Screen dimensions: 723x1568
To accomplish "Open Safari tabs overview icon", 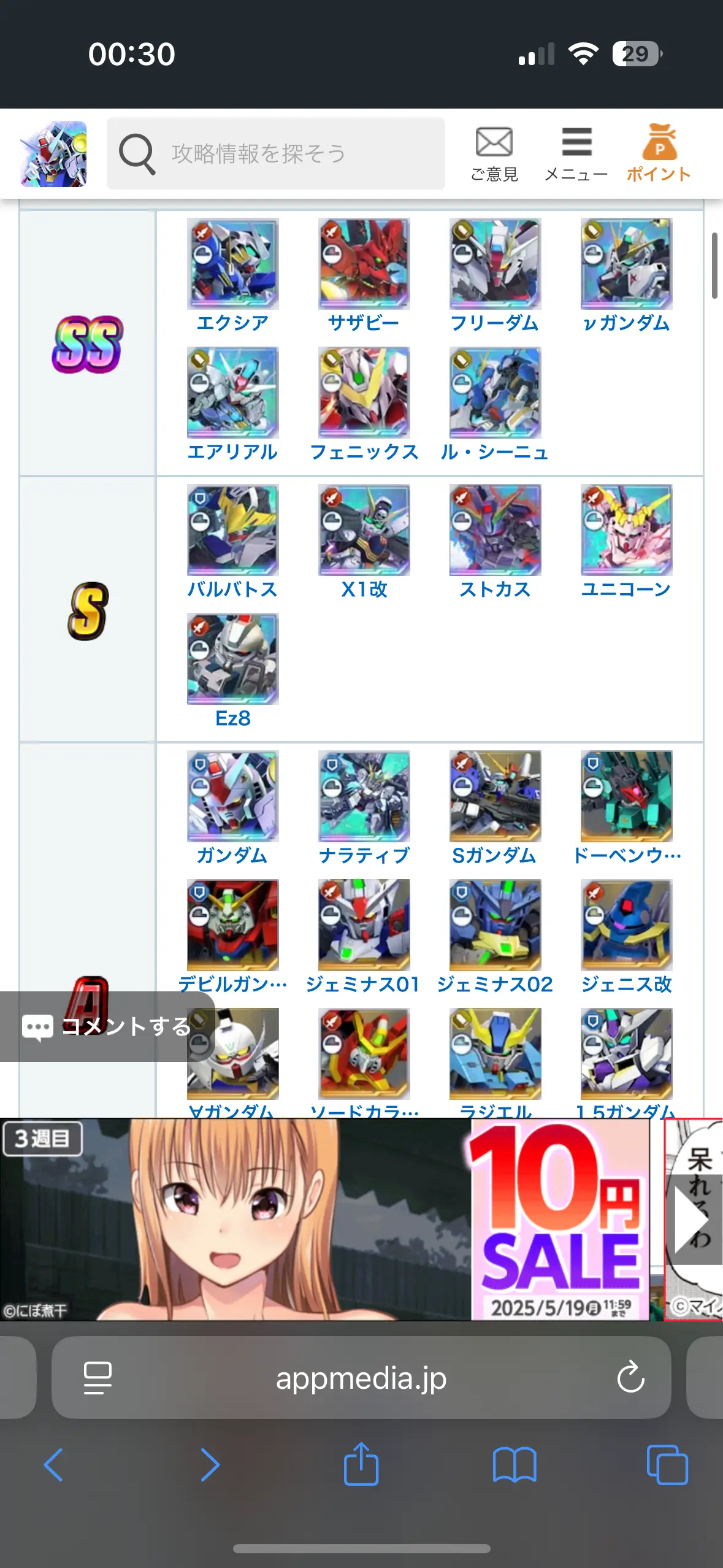I will tap(667, 1465).
